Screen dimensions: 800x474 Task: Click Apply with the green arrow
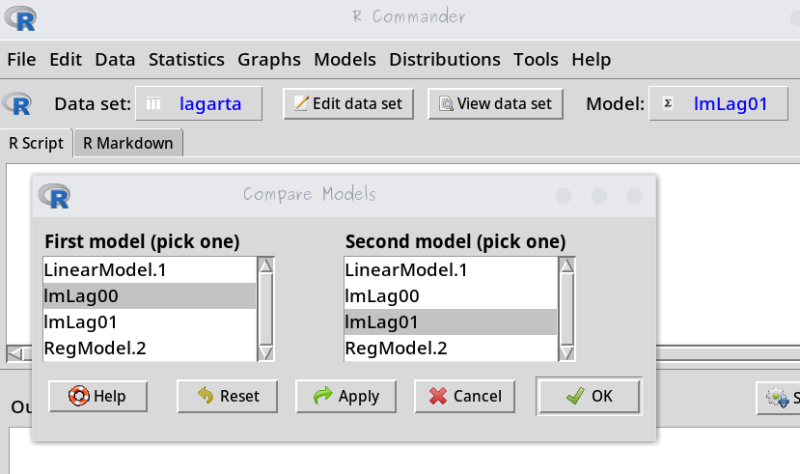345,396
